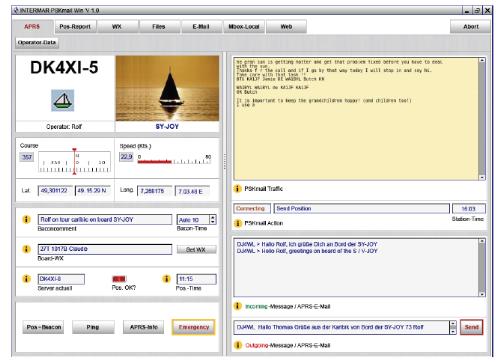The image size is (500, 363).
Task: Click the decimal latitude field 49,301122
Action: pos(55,191)
